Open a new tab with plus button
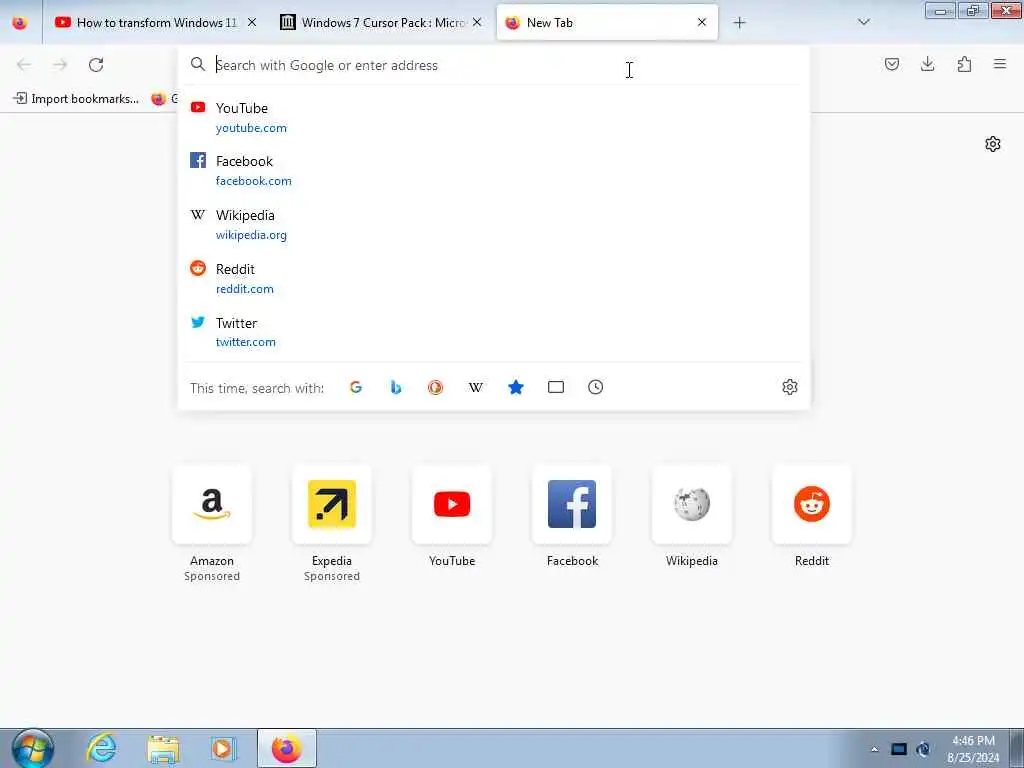Screen dimensions: 1024x768 (739, 23)
